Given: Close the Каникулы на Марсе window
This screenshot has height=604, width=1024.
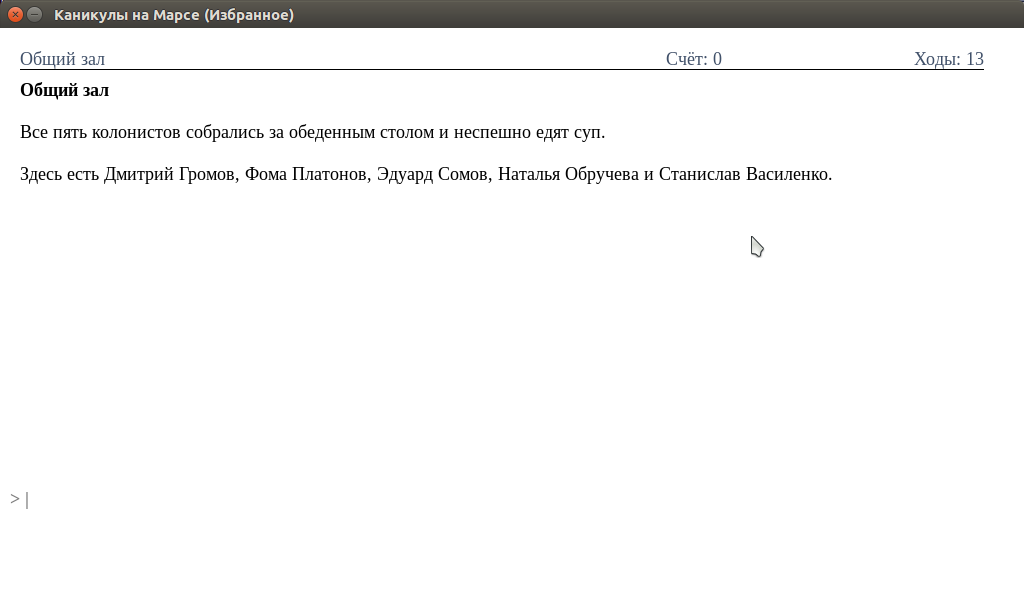Looking at the screenshot, I should 15,14.
